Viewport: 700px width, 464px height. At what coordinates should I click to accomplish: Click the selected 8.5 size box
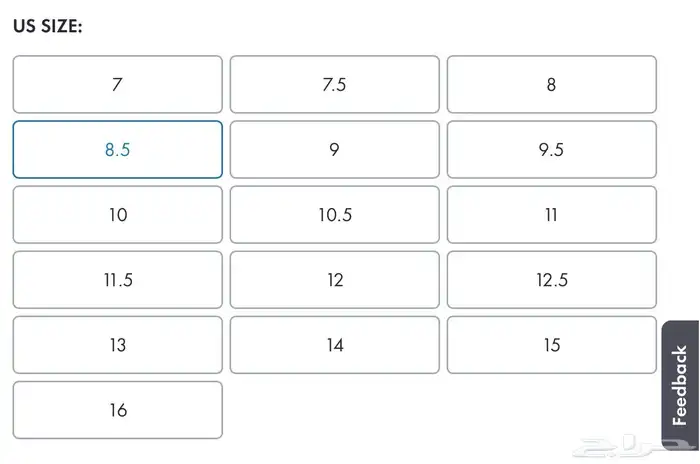(x=117, y=149)
